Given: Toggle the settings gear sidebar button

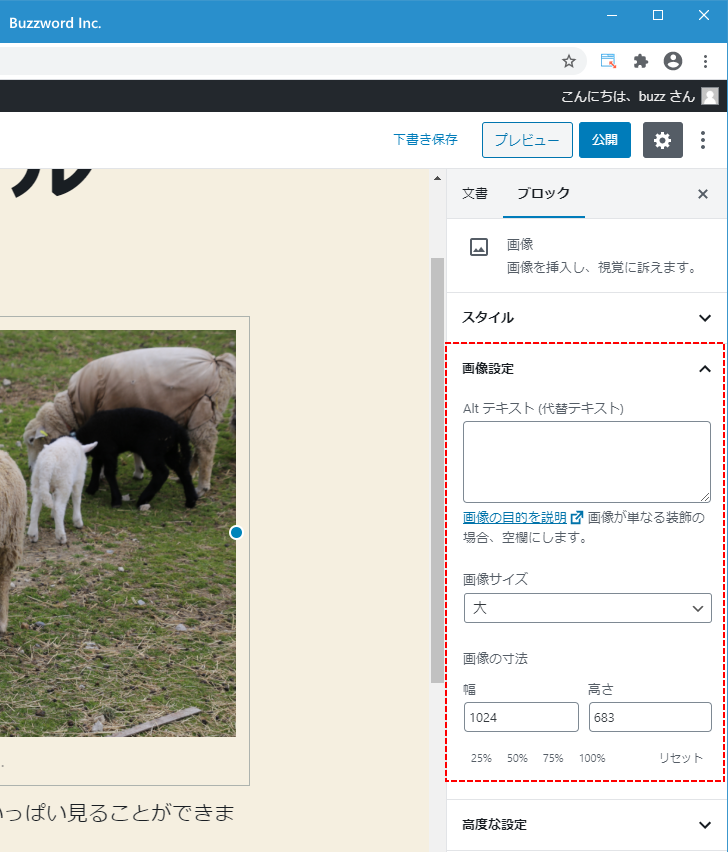Looking at the screenshot, I should coord(662,140).
